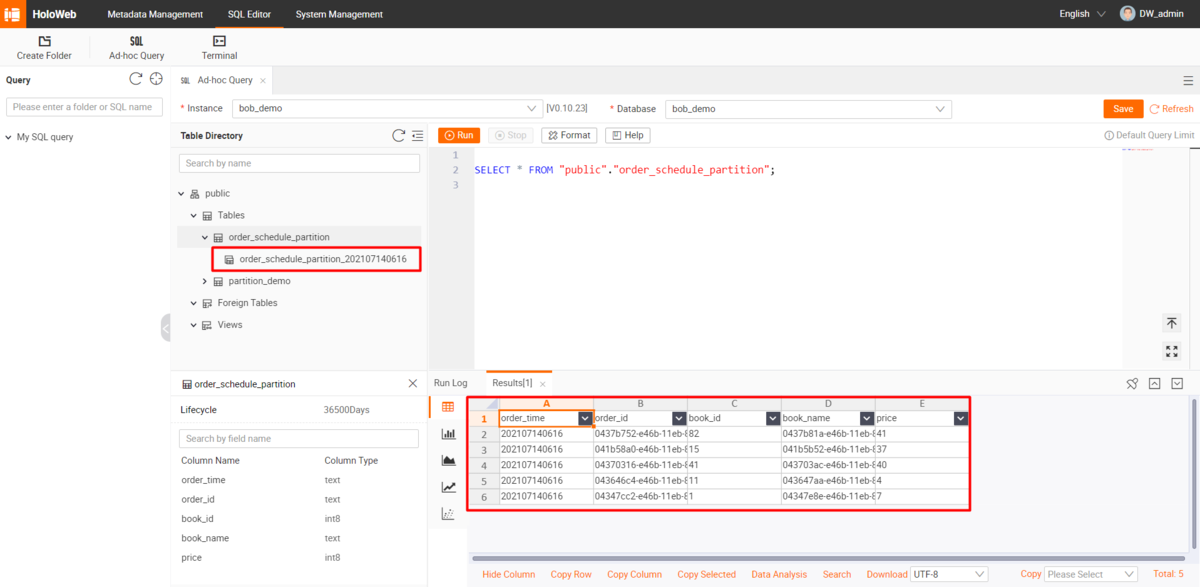The image size is (1200, 587).
Task: Refresh the Table Directory
Action: pos(398,135)
